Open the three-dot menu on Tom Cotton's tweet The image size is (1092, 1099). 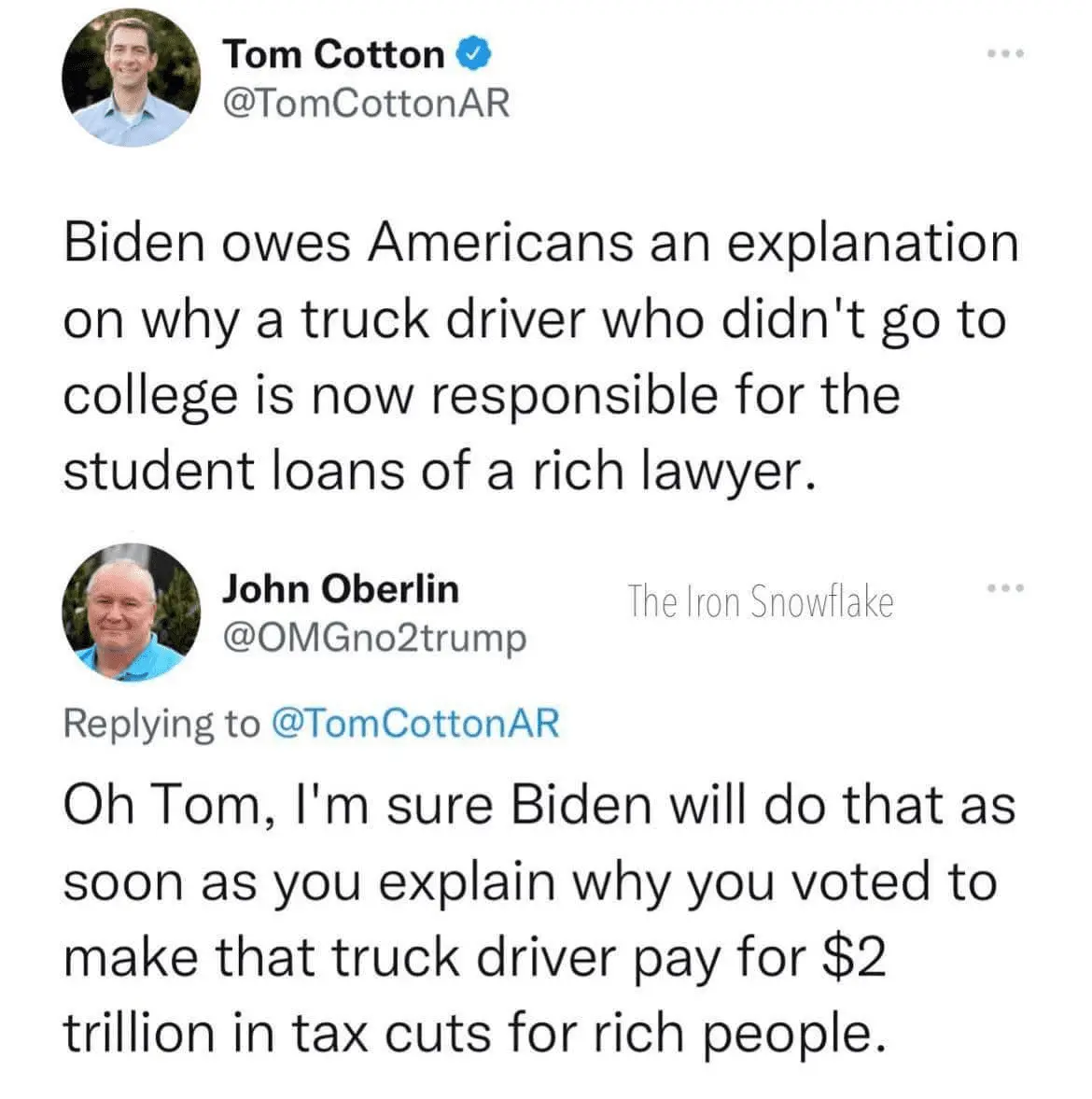pos(1006,54)
